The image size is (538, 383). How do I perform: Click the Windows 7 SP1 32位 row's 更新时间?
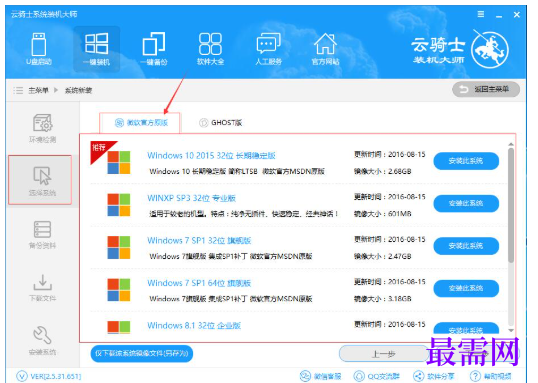(389, 239)
